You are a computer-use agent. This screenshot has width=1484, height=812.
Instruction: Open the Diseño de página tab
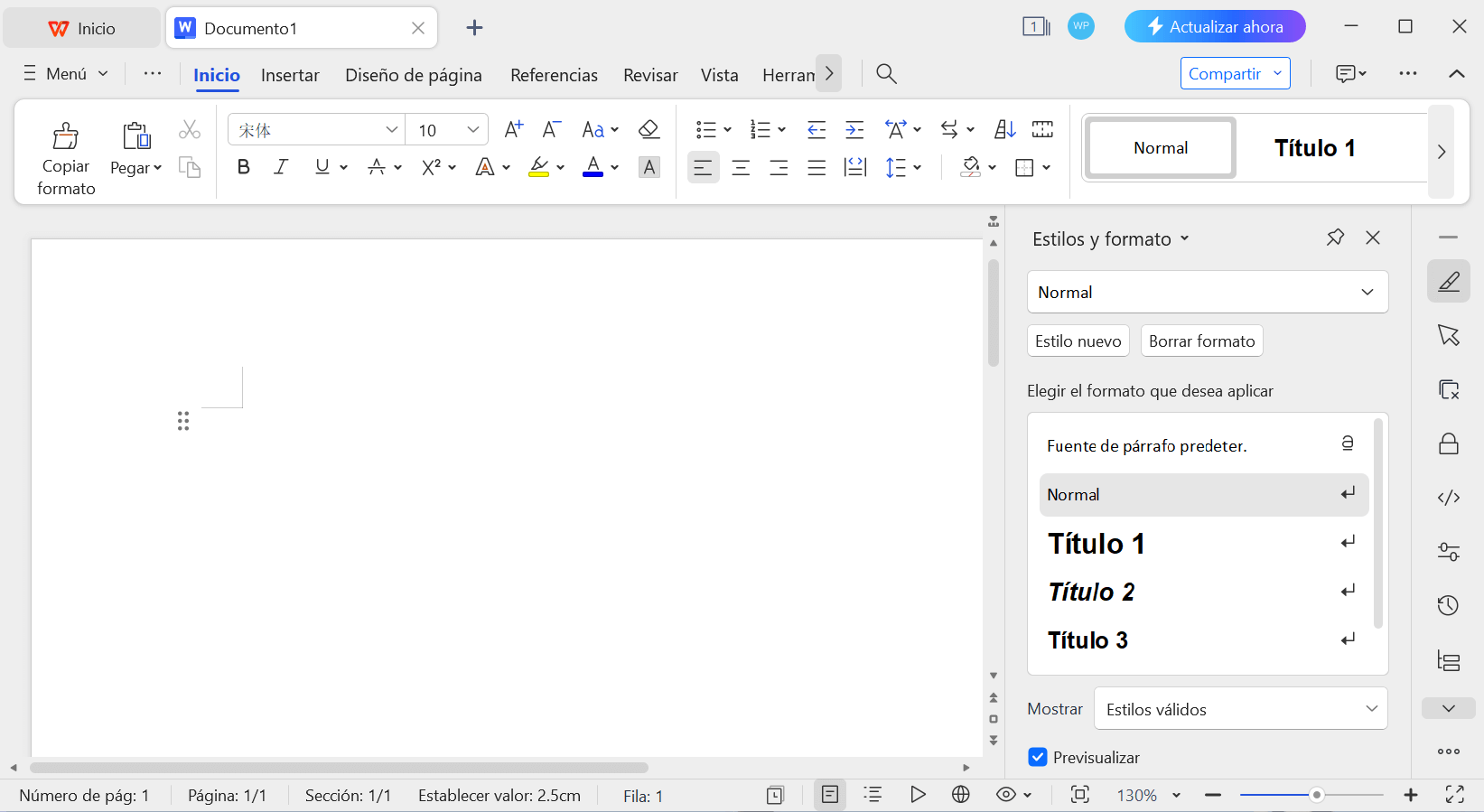[414, 75]
